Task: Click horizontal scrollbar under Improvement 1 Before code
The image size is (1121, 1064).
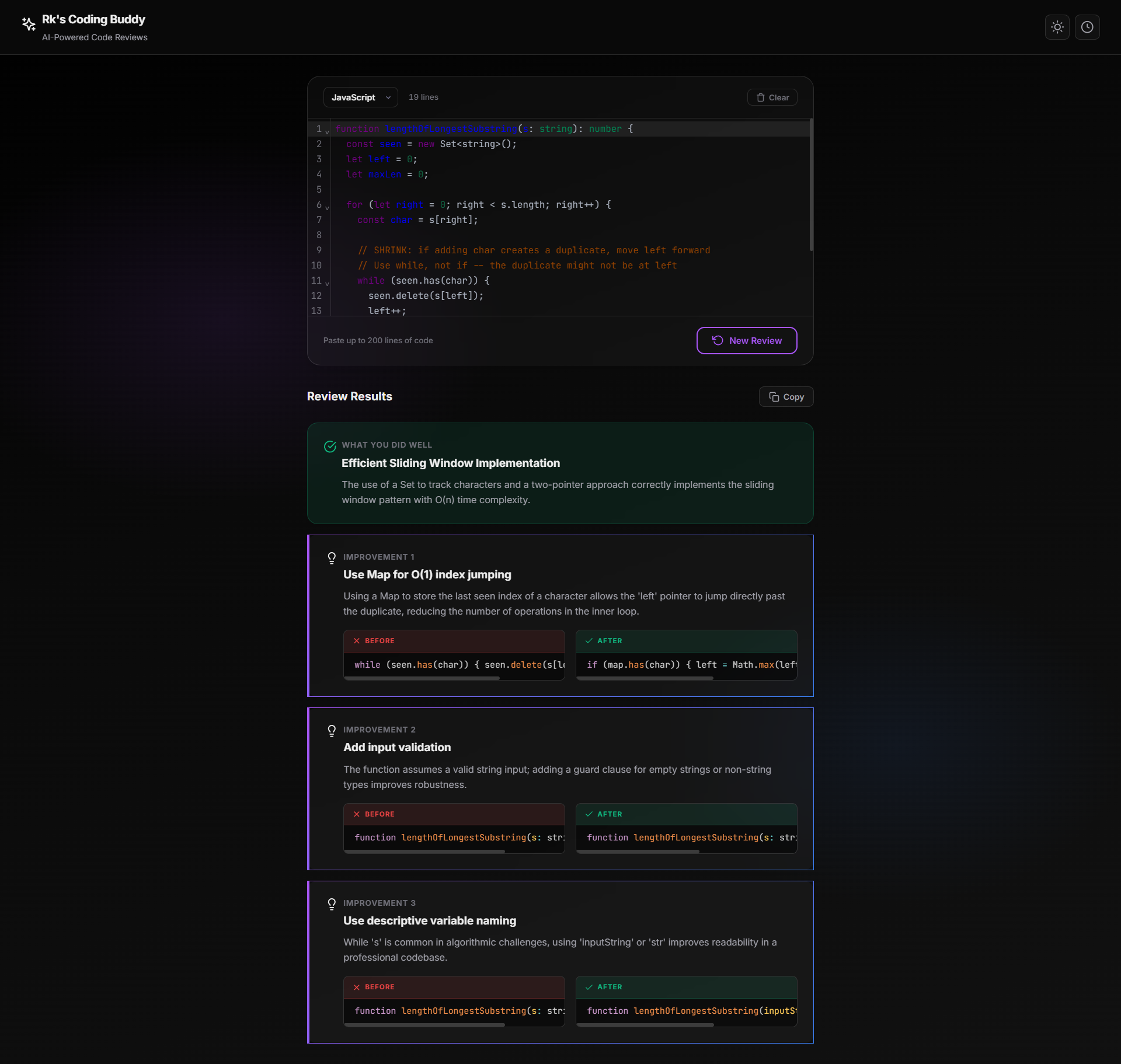Action: point(422,678)
